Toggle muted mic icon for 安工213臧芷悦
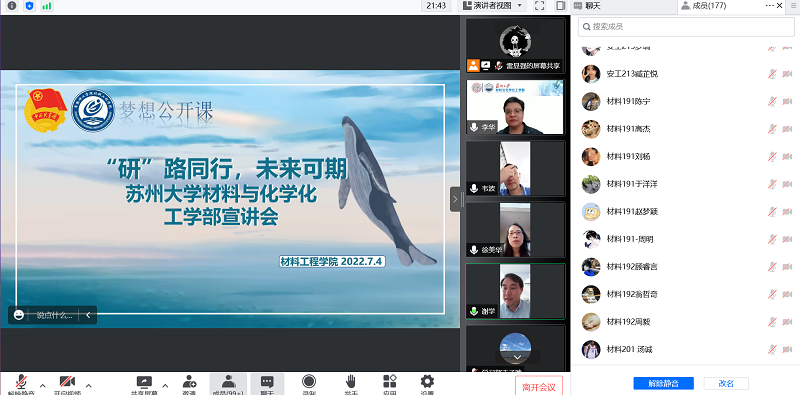Viewport: 800px width, 395px height. 772,74
